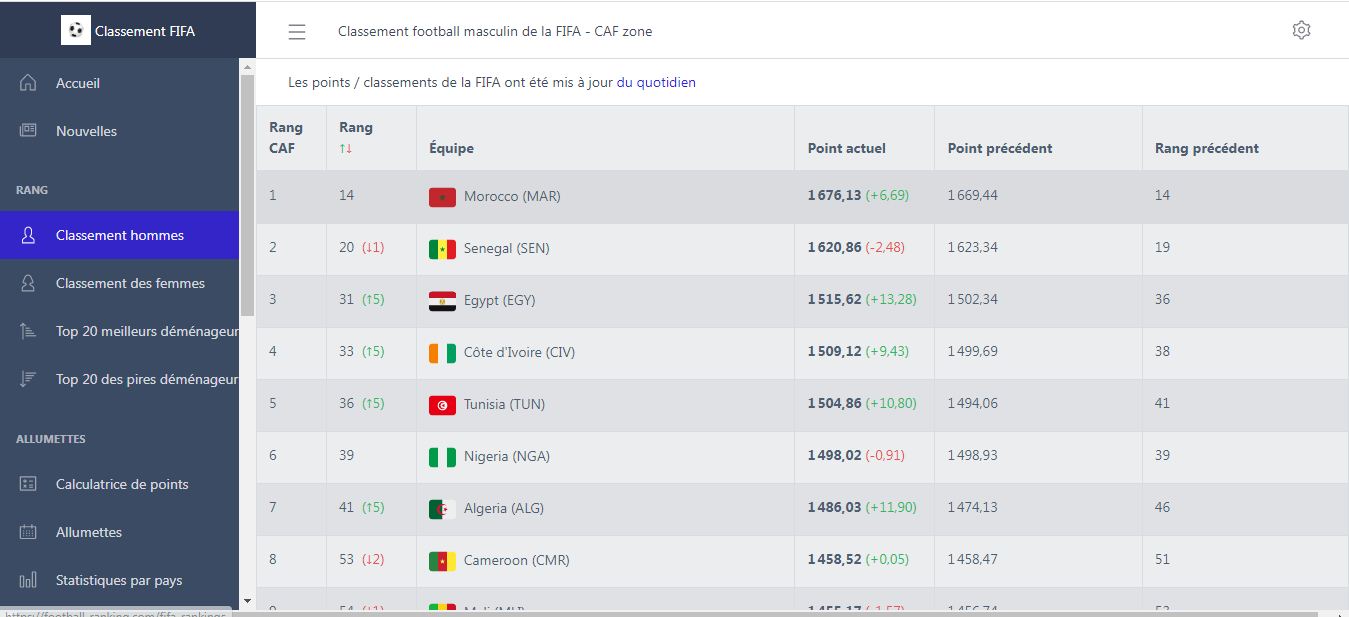Follow the "du quotidien" link
Image resolution: width=1349 pixels, height=617 pixels.
point(656,83)
